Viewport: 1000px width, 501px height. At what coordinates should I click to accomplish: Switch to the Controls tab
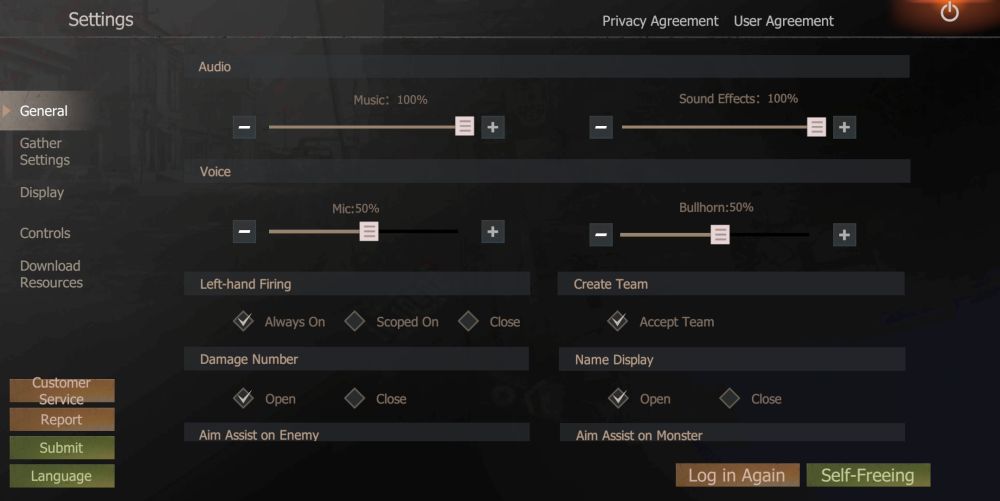click(x=45, y=233)
